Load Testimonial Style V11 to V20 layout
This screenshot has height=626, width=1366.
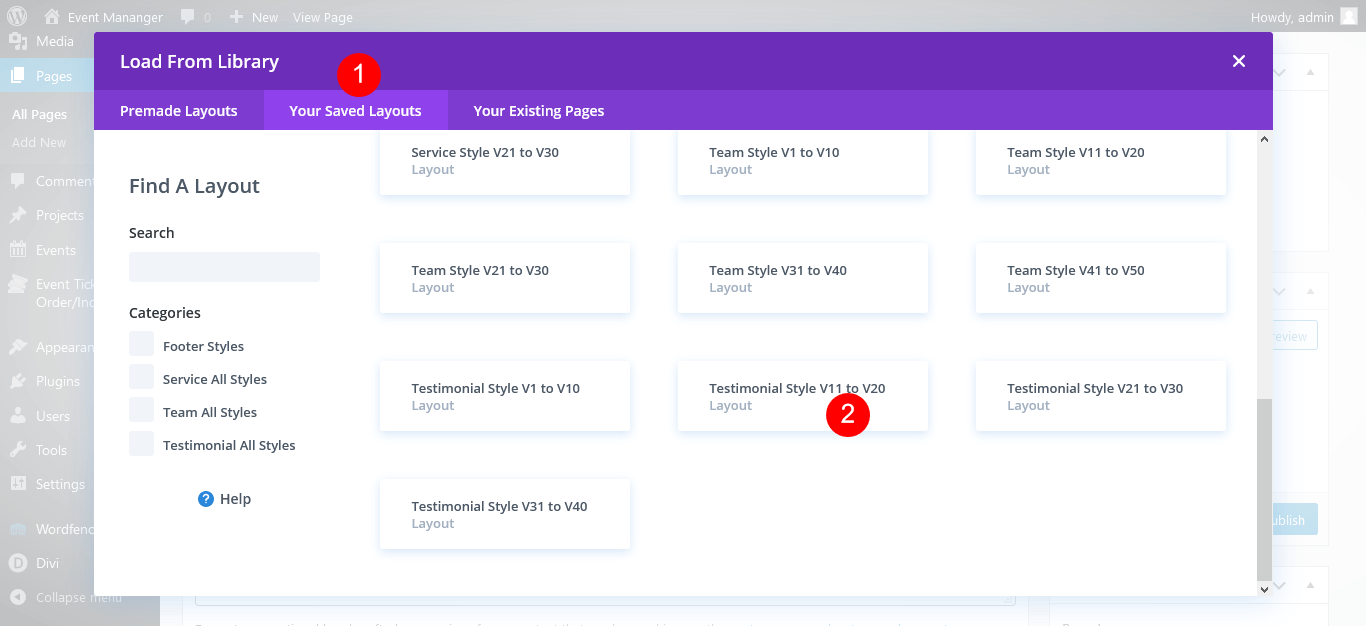point(803,396)
